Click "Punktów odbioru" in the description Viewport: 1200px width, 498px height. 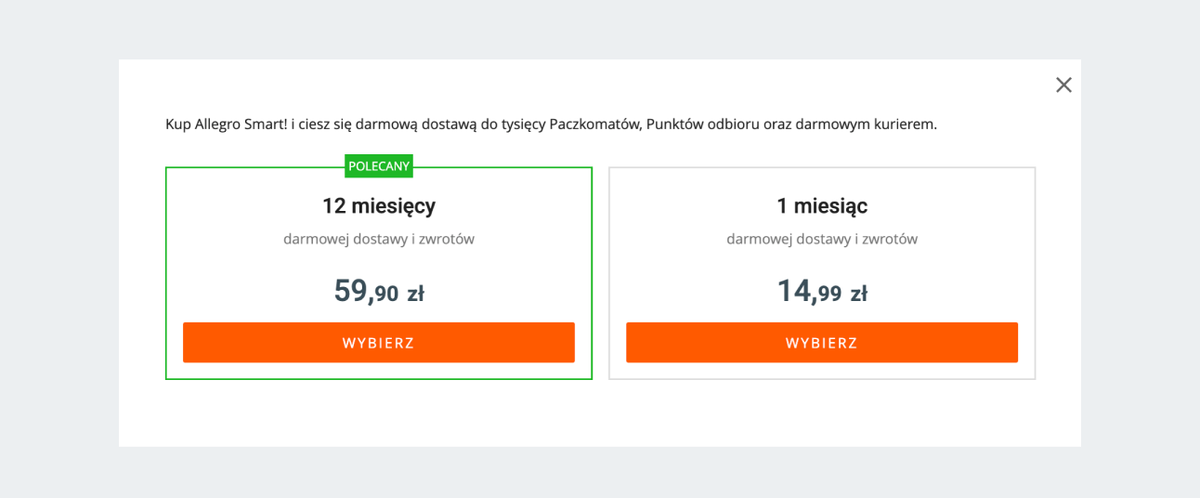coord(697,125)
